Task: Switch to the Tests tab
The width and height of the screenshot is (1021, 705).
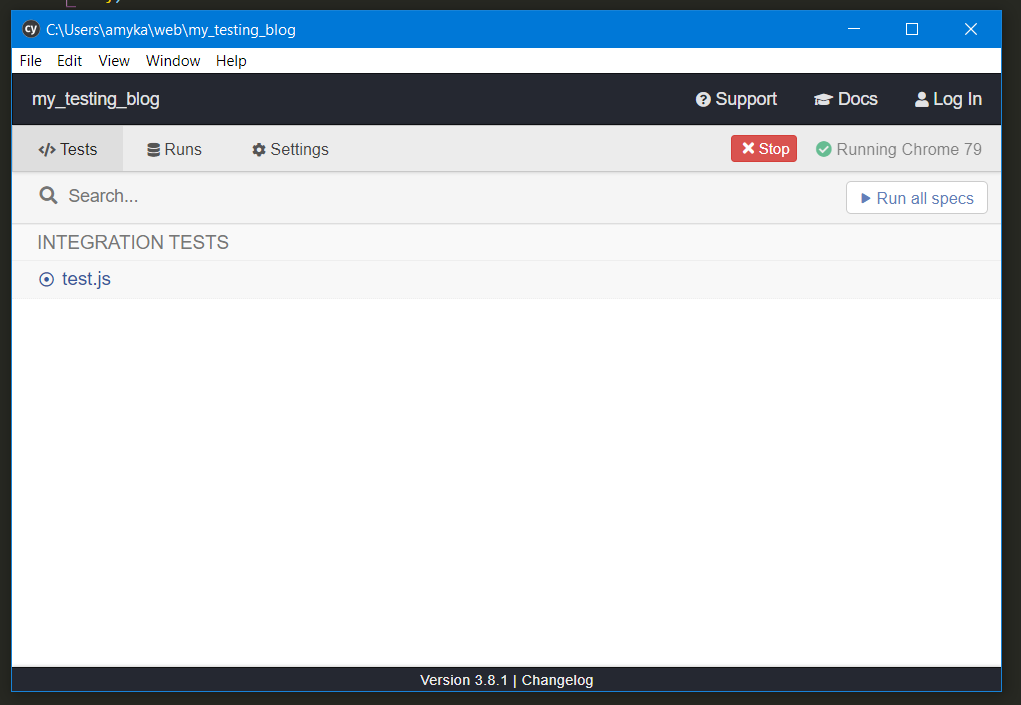Action: pos(68,149)
